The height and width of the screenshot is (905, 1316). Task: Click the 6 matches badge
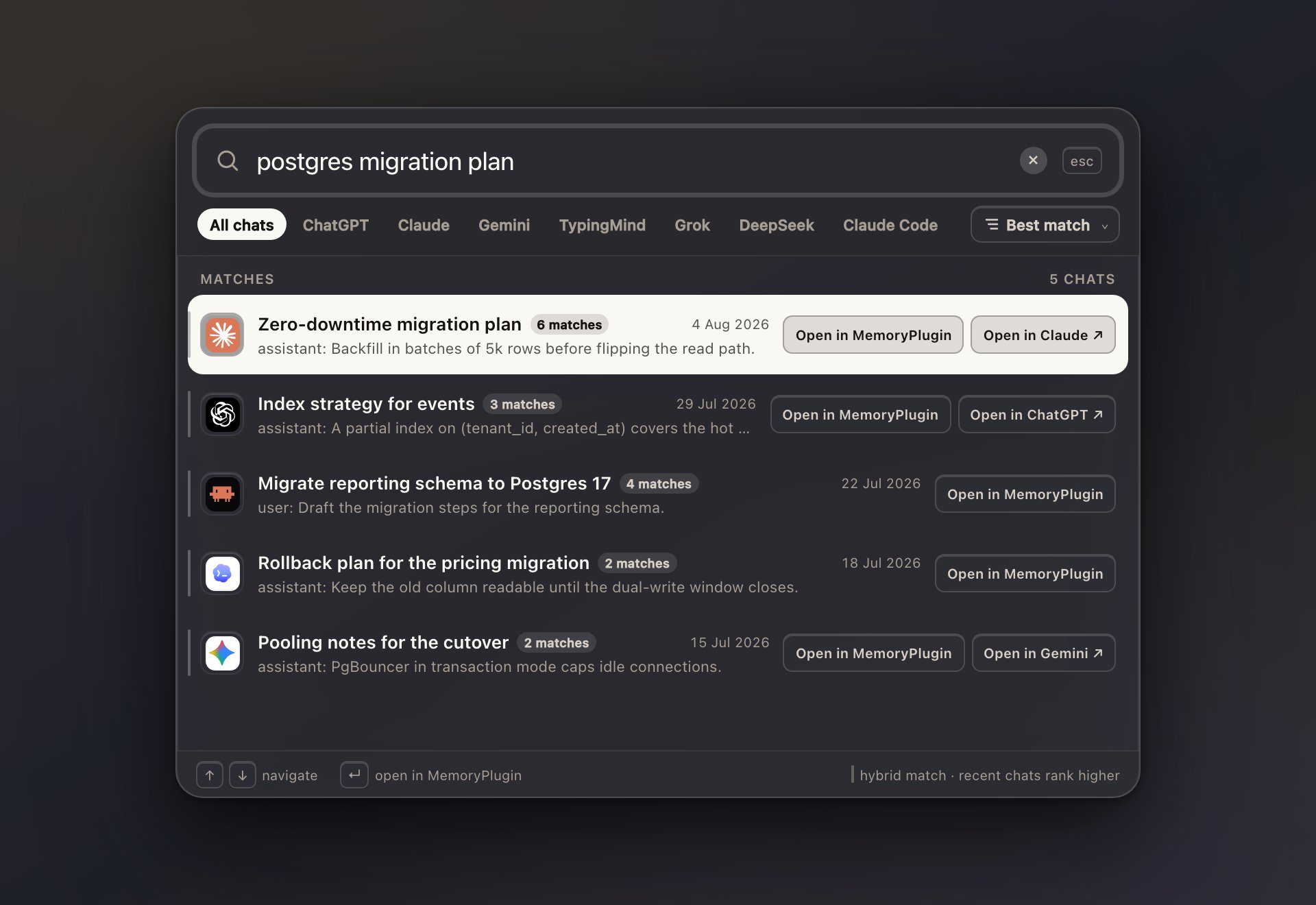pyautogui.click(x=569, y=325)
